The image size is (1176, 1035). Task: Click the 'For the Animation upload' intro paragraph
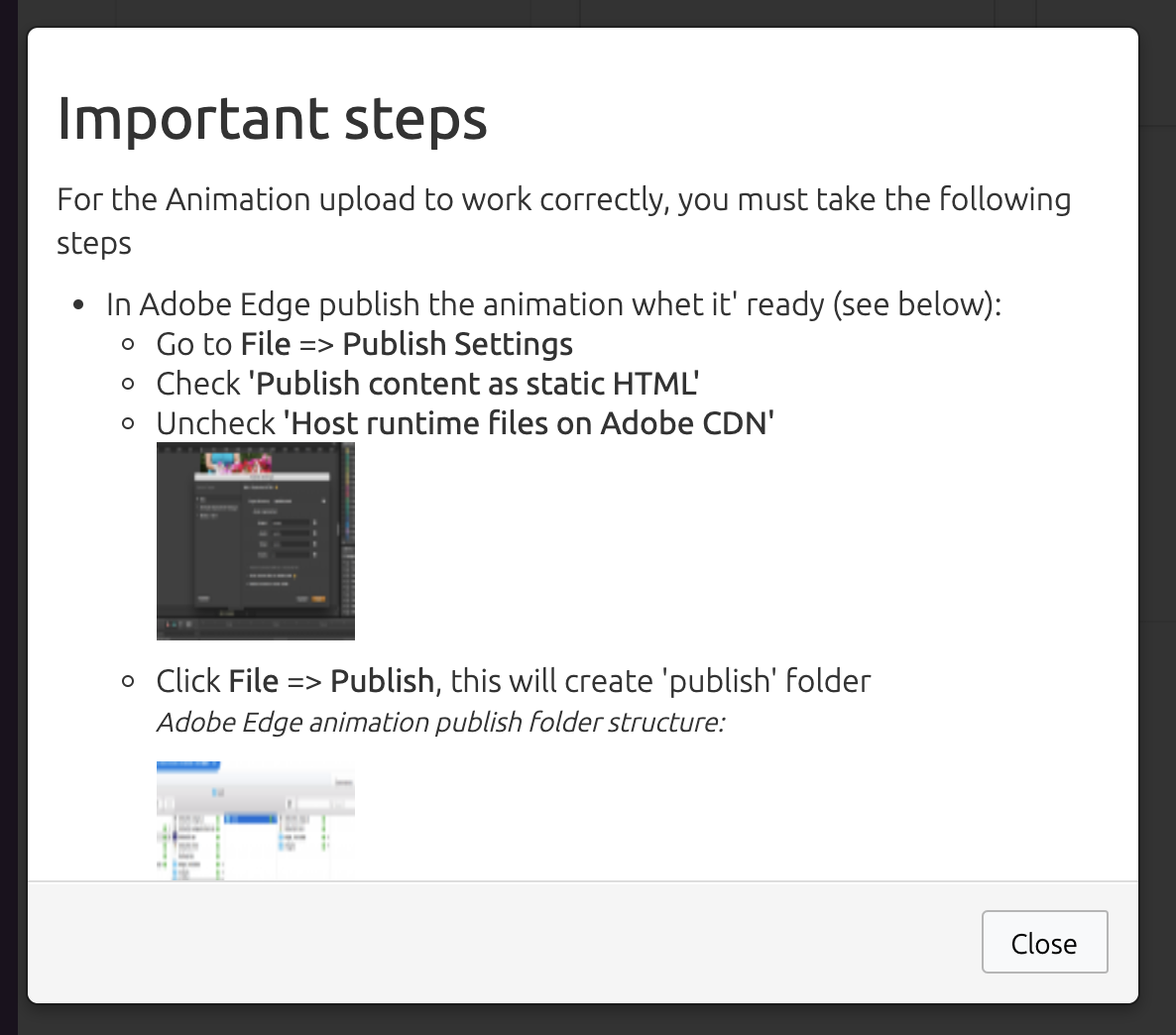coord(564,220)
